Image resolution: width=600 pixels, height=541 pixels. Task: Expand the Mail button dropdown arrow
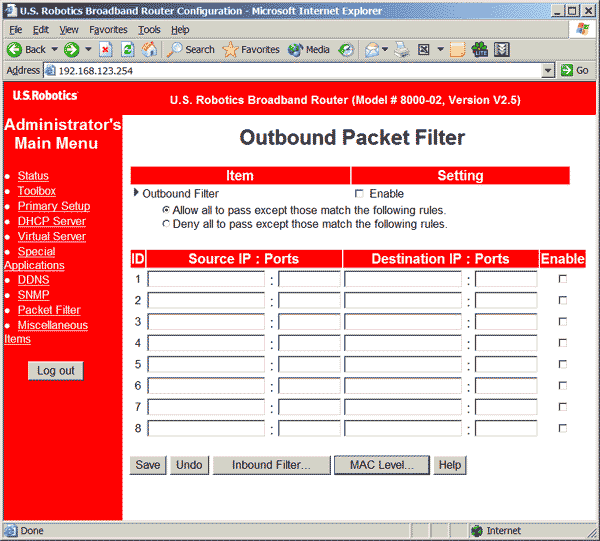385,49
